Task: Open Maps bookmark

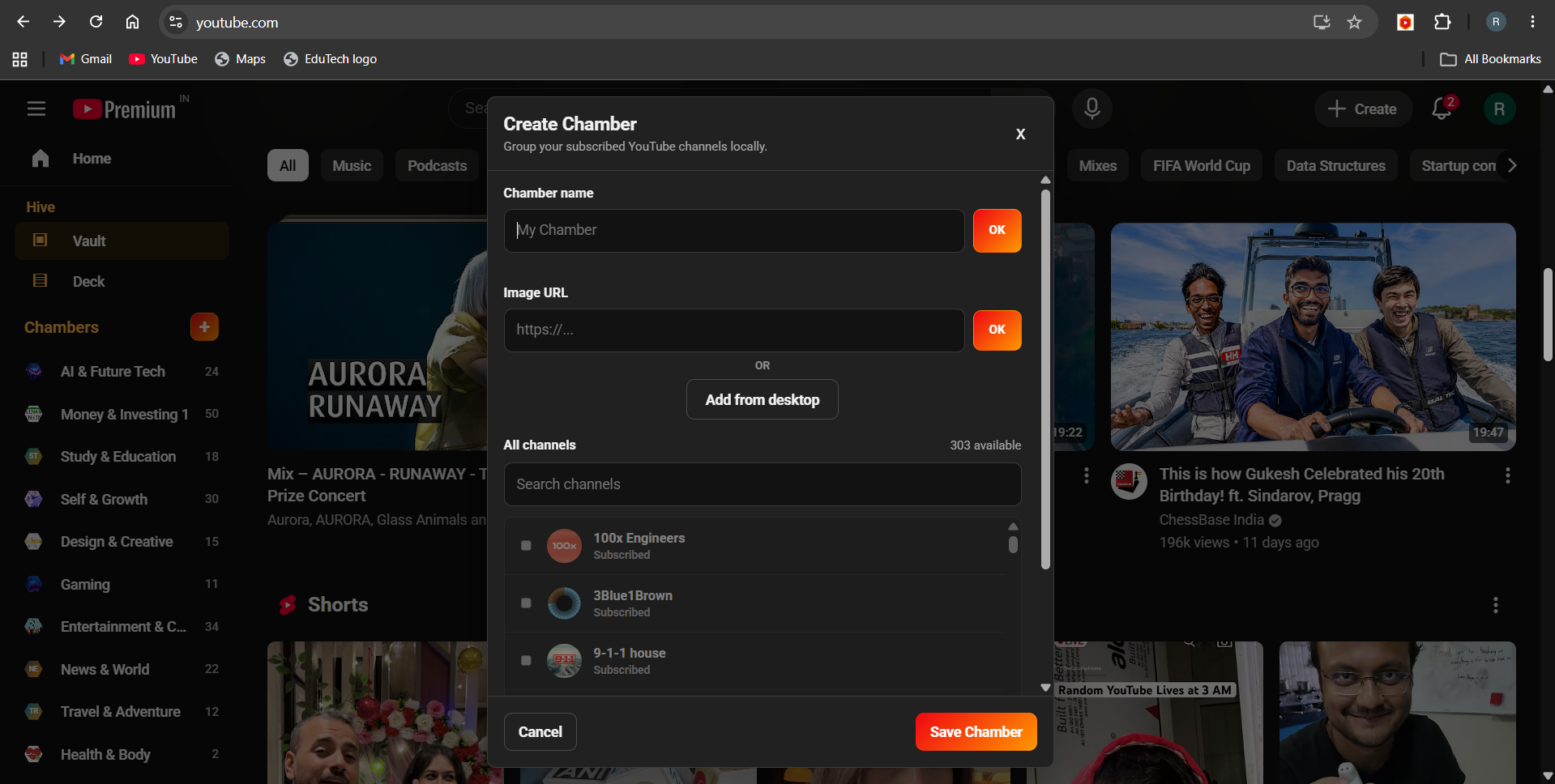Action: click(x=240, y=59)
